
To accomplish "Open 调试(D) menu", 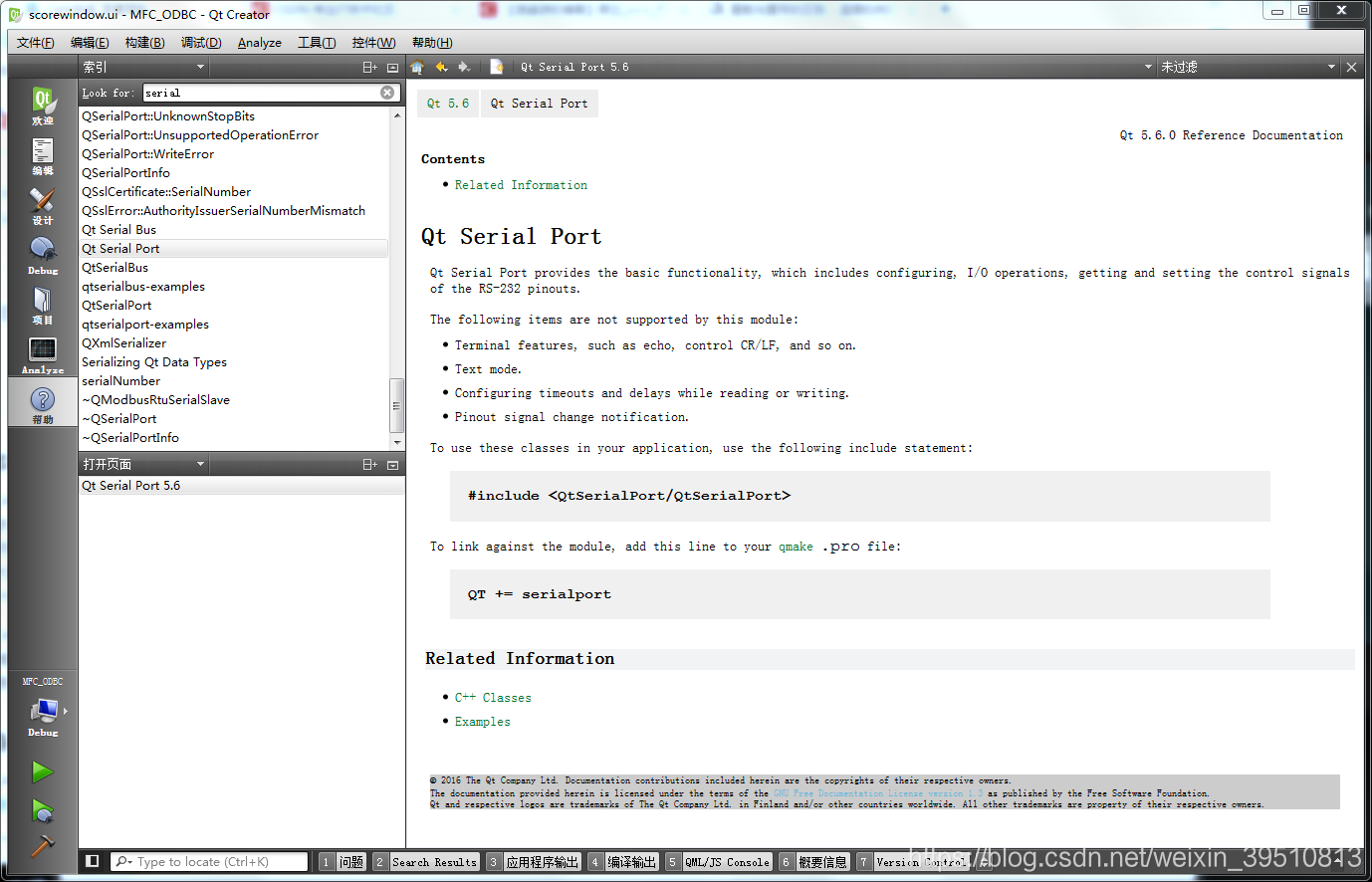I will click(x=201, y=42).
